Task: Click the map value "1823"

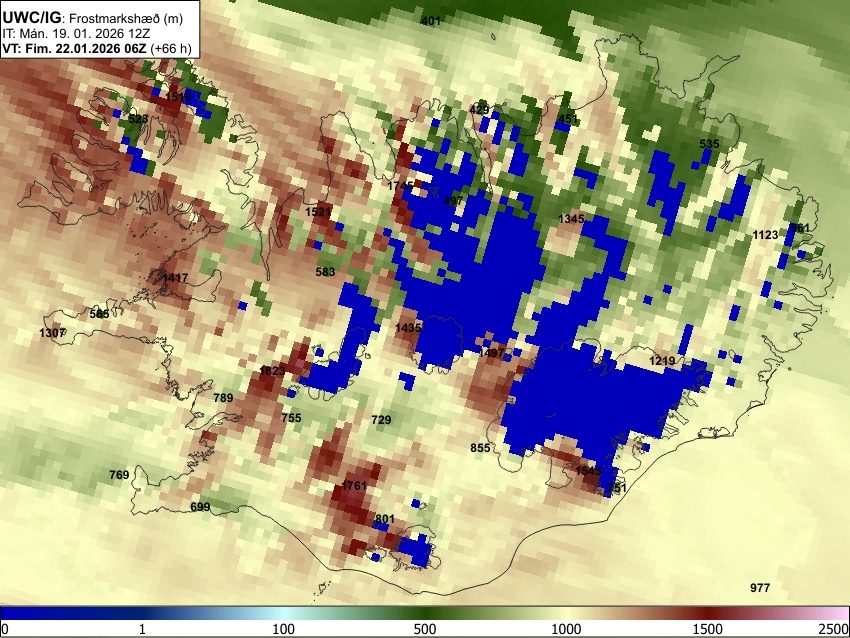Action: [x=272, y=371]
